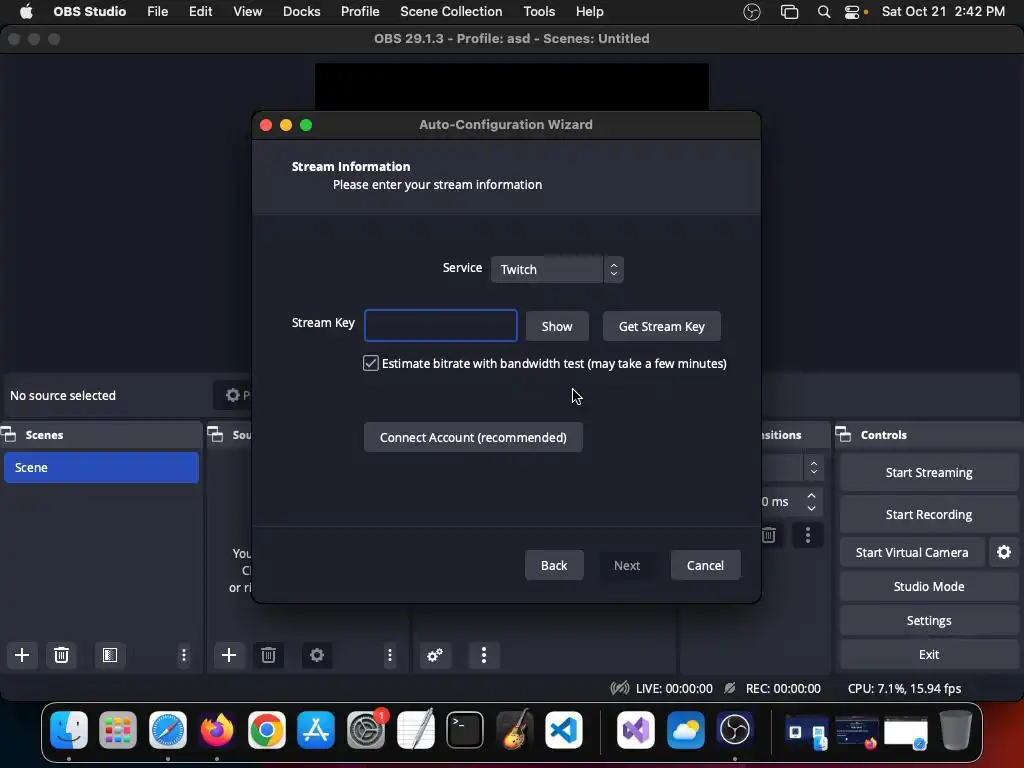Open Sources panel three-dot menu
The height and width of the screenshot is (768, 1024).
point(390,655)
